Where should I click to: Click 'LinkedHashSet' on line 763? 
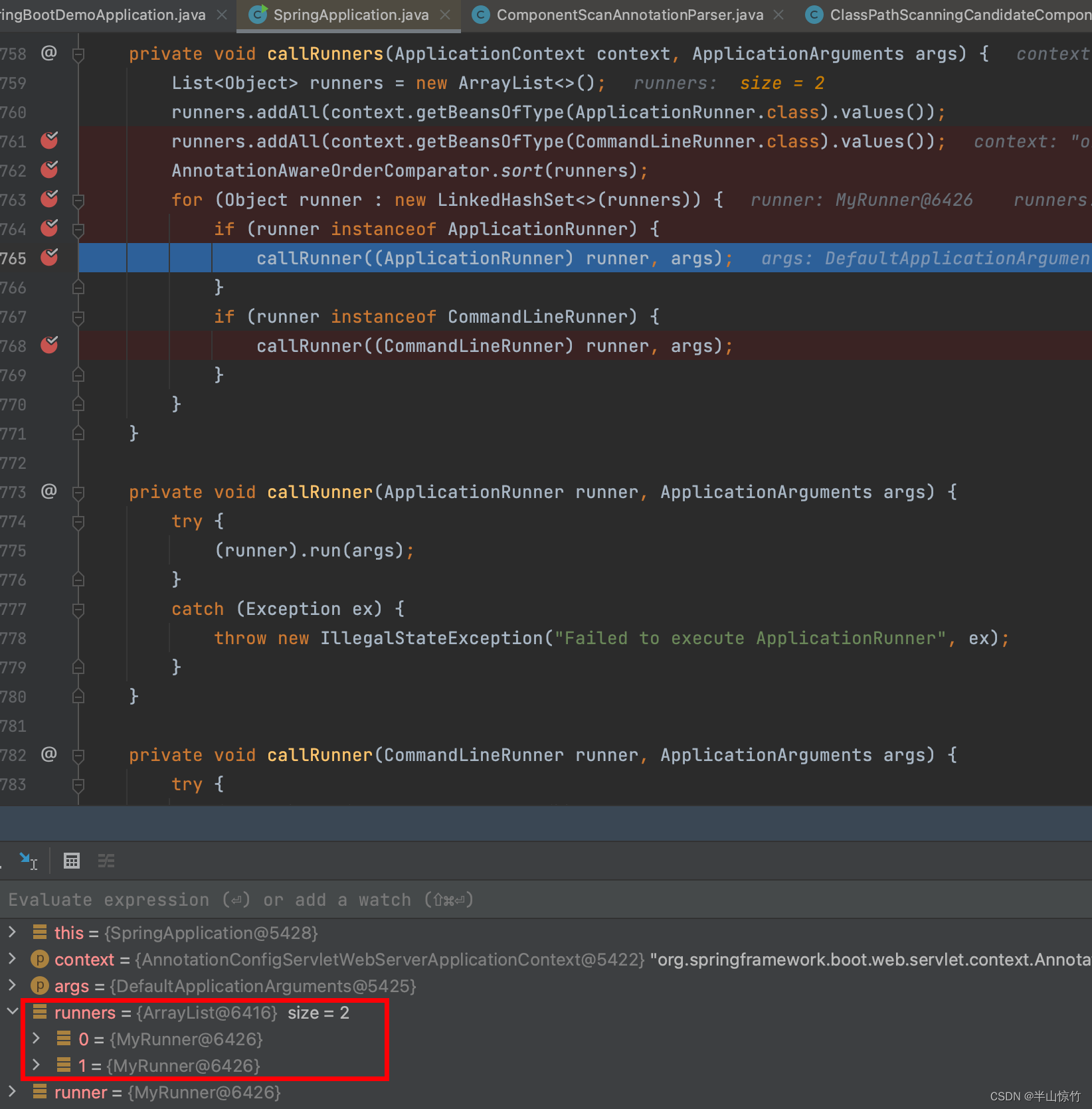pos(506,200)
